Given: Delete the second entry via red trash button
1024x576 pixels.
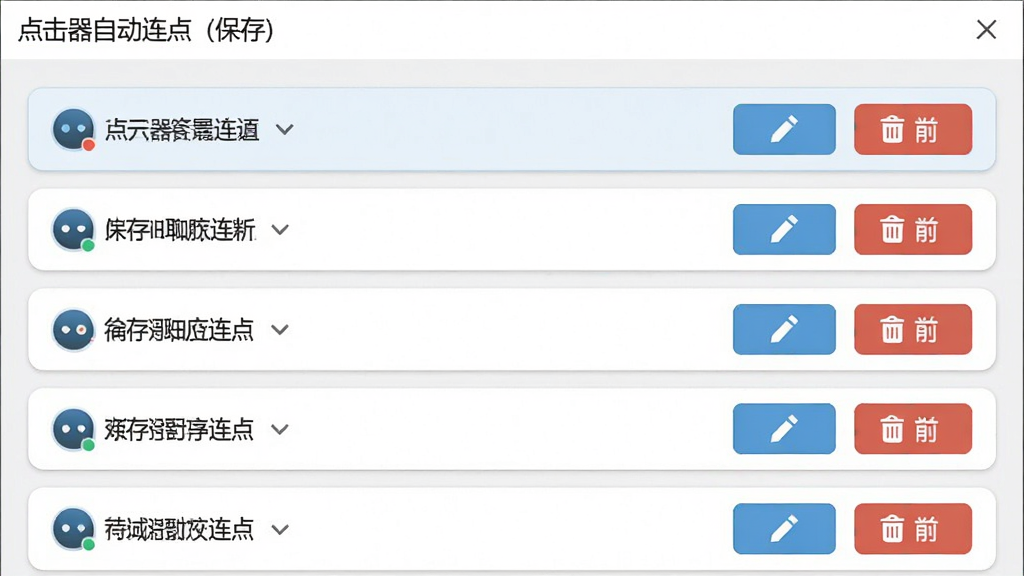Looking at the screenshot, I should tap(912, 229).
